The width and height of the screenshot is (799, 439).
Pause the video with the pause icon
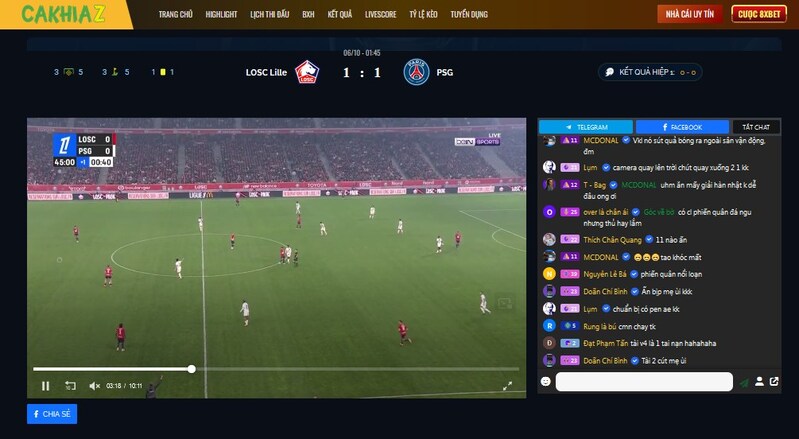click(45, 386)
